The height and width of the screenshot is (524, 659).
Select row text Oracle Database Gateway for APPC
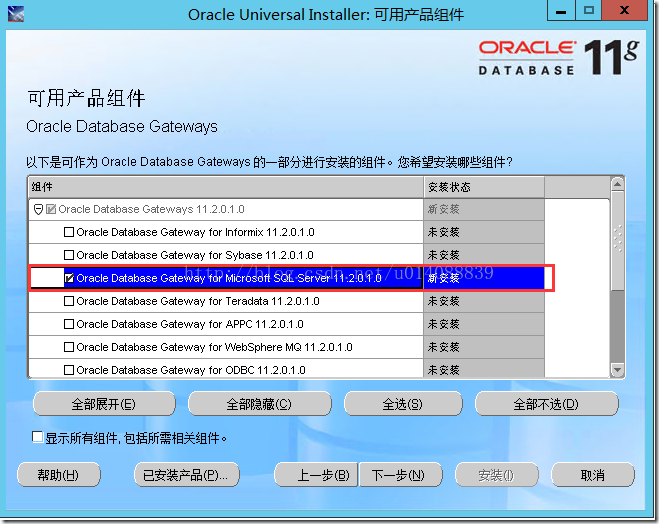coord(190,324)
